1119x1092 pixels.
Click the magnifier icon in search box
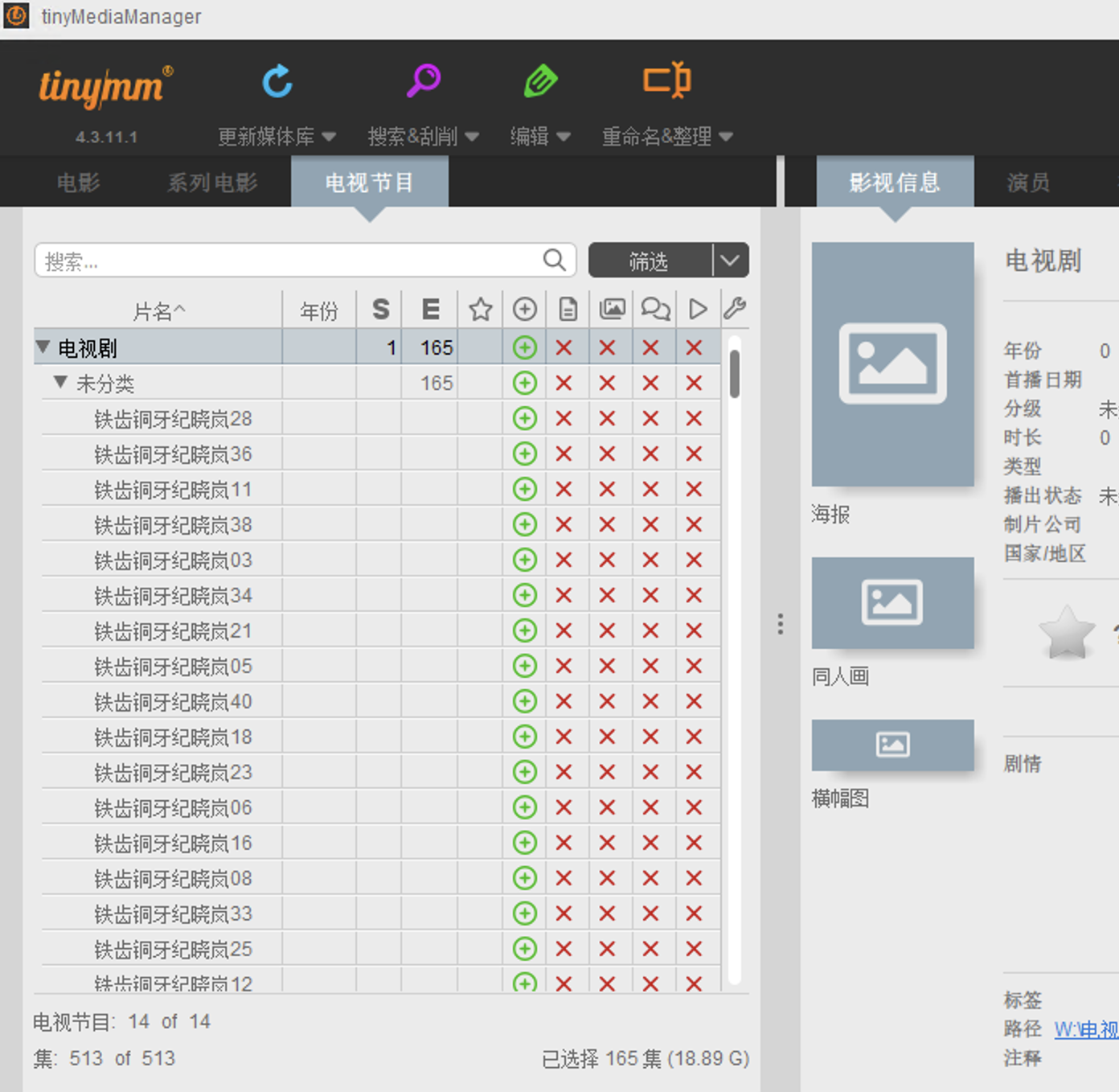pyautogui.click(x=554, y=261)
